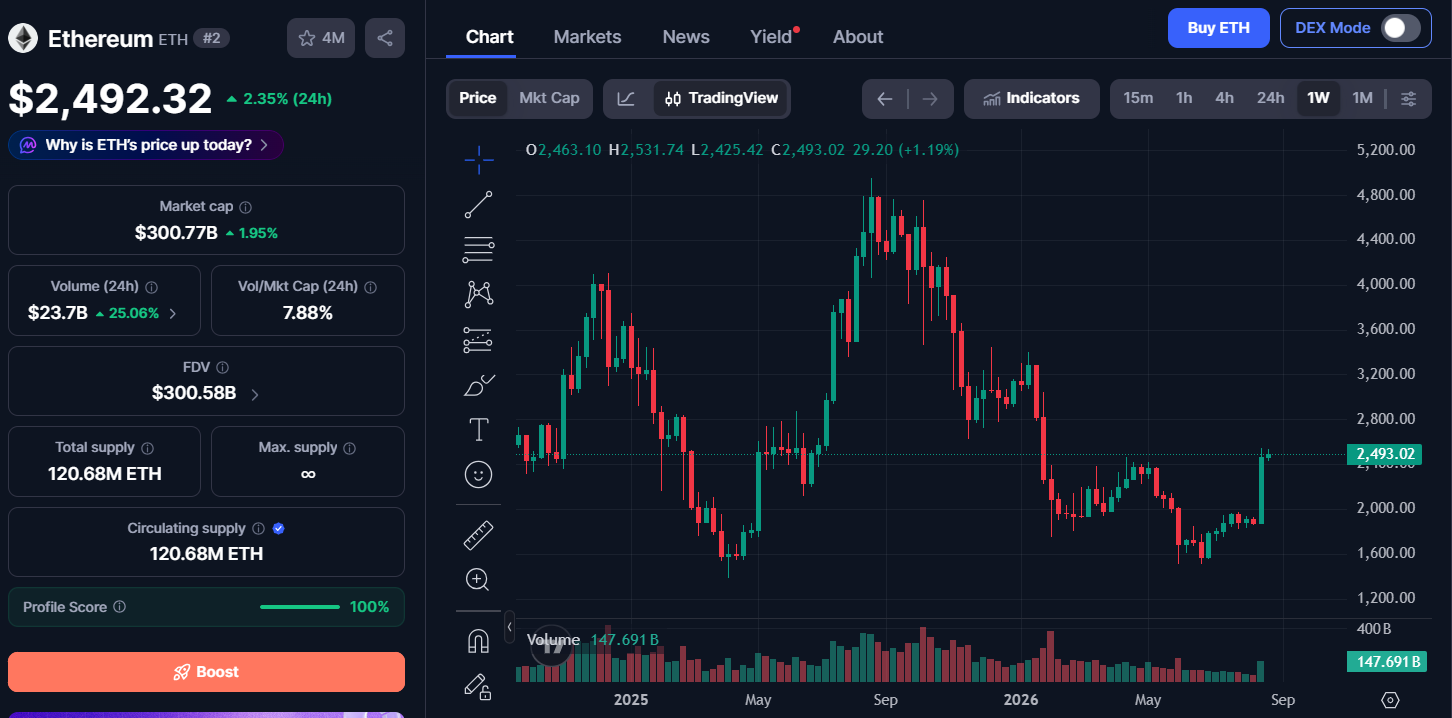Select the trend line drawing tool
1452x718 pixels.
pos(479,204)
